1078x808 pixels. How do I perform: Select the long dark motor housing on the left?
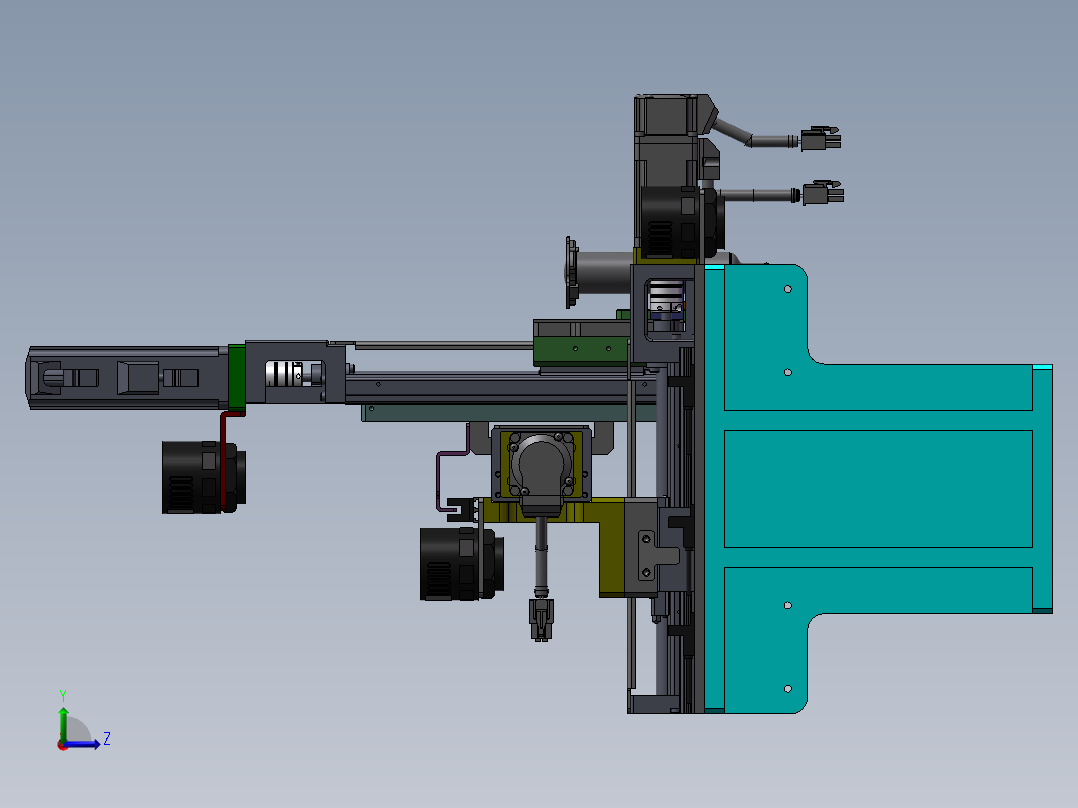[x=126, y=378]
